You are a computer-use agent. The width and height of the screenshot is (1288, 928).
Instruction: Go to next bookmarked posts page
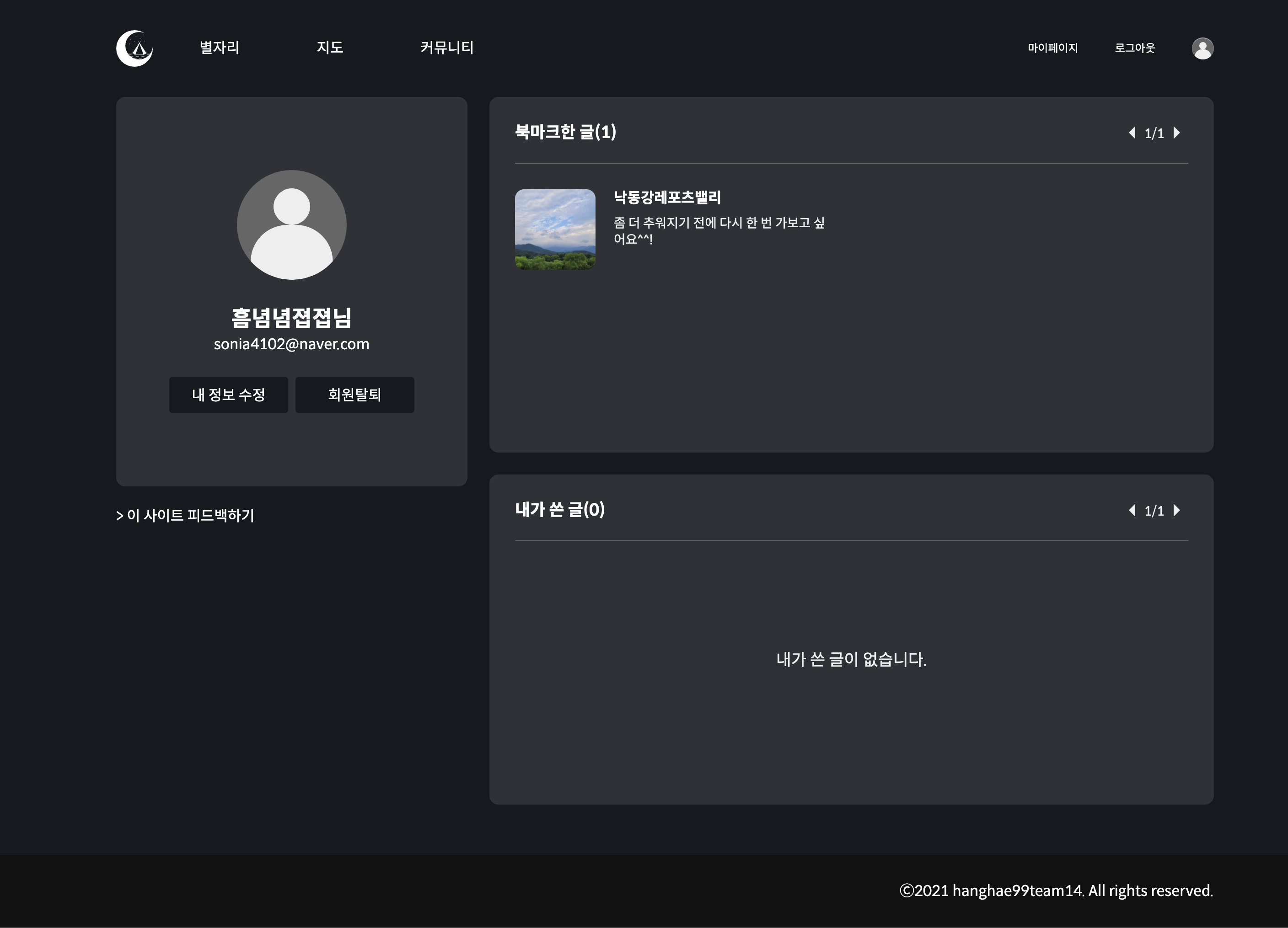(x=1177, y=133)
